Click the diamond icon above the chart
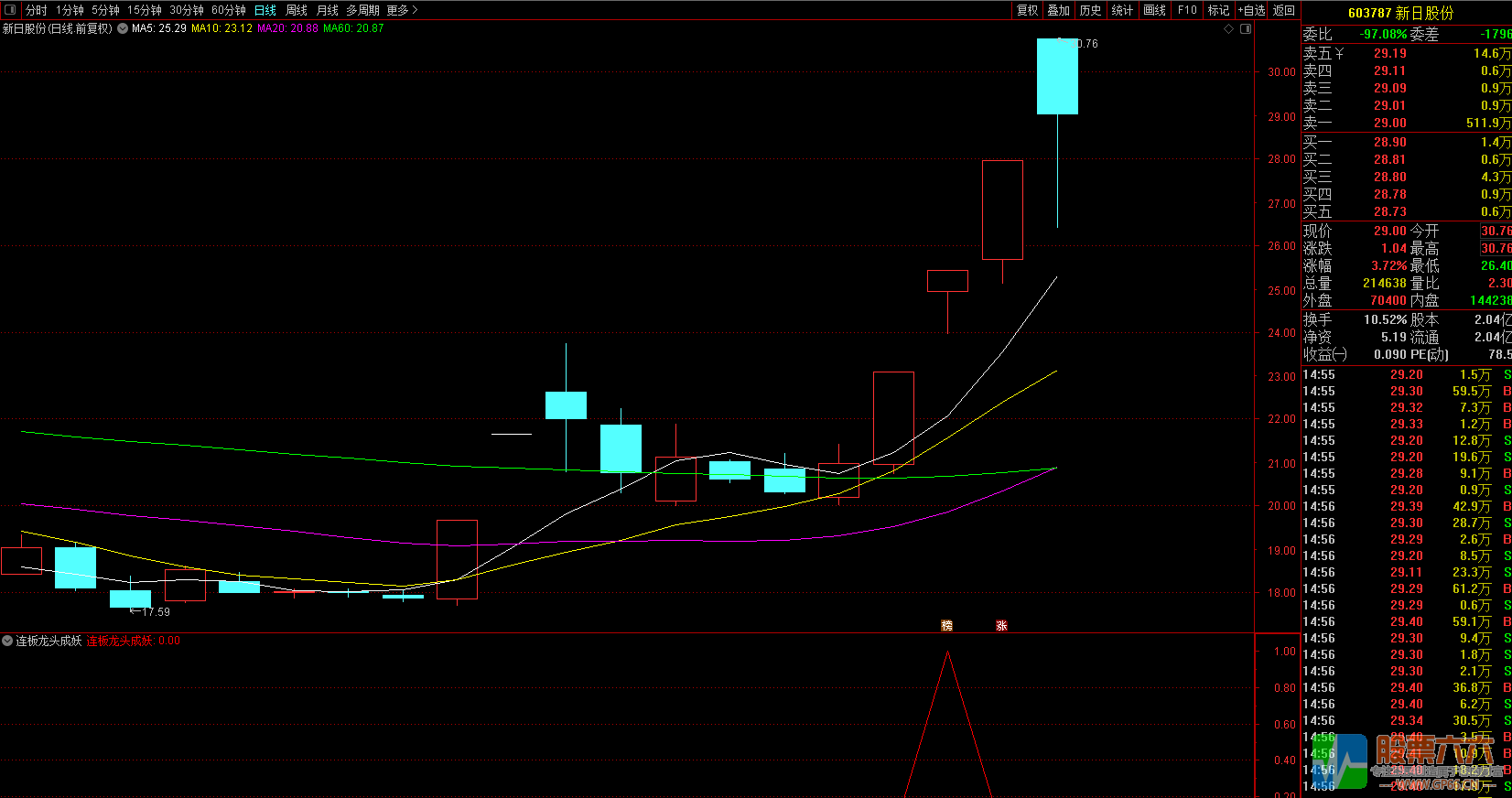 coord(1228,29)
